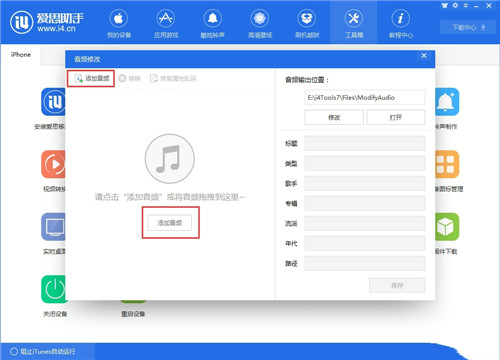Click the Modify (修改) output location button
The image size is (500, 360).
(x=334, y=117)
